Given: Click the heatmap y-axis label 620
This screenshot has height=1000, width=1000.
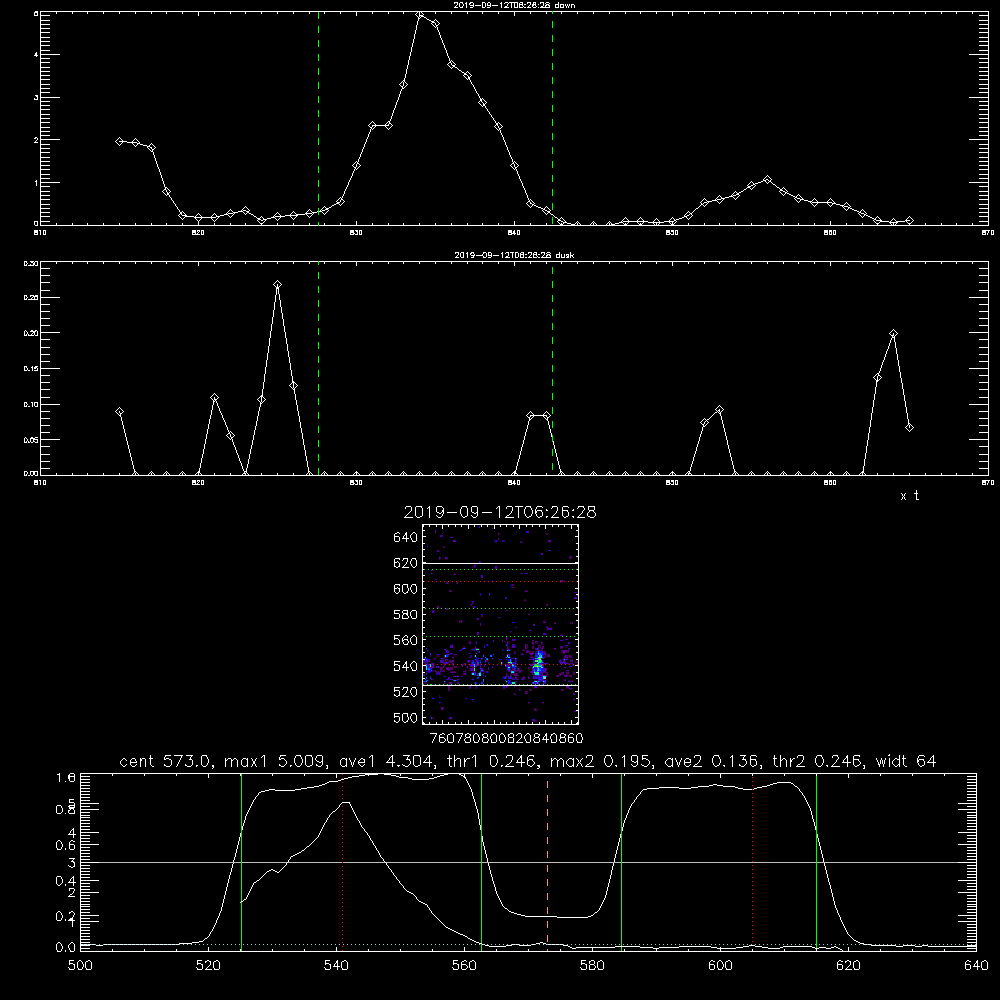Looking at the screenshot, I should pos(406,563).
